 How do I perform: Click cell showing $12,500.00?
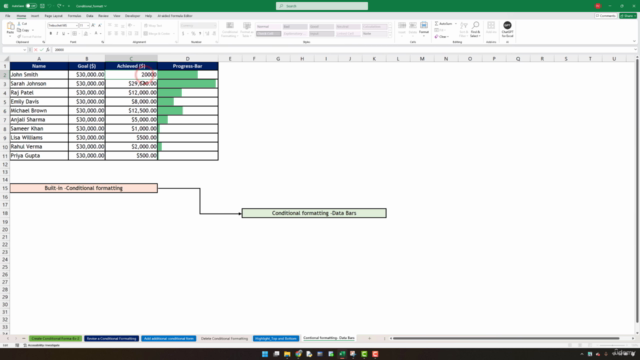tap(131, 111)
